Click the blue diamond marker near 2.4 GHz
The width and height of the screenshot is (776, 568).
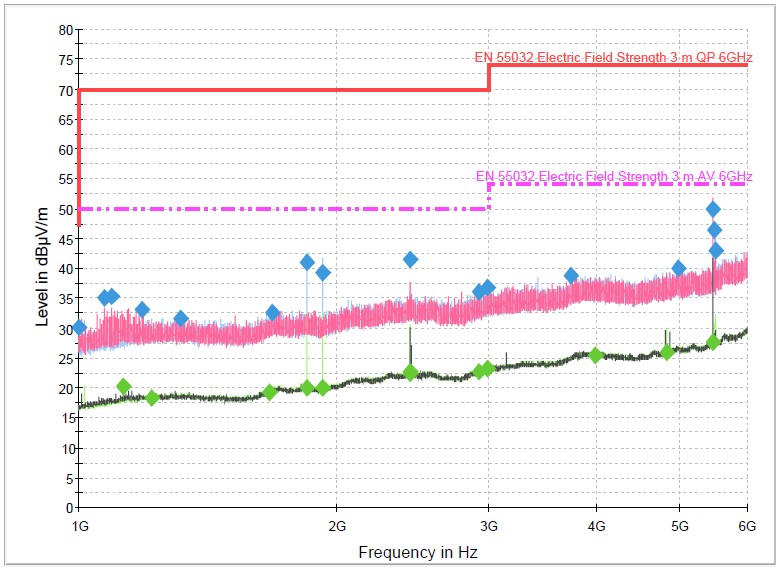tap(410, 259)
